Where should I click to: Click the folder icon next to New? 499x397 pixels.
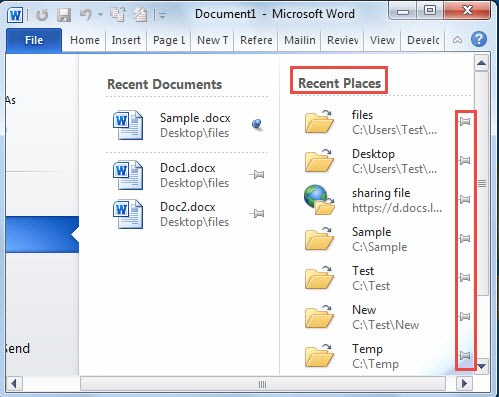[x=319, y=317]
